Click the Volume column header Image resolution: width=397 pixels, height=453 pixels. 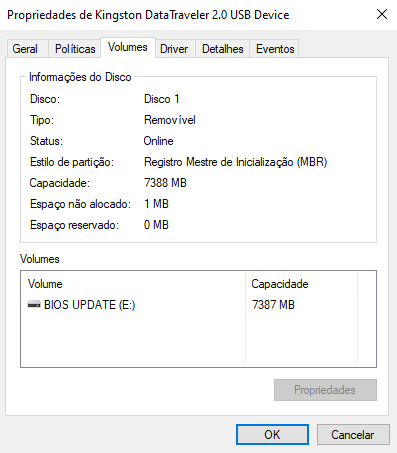133,284
